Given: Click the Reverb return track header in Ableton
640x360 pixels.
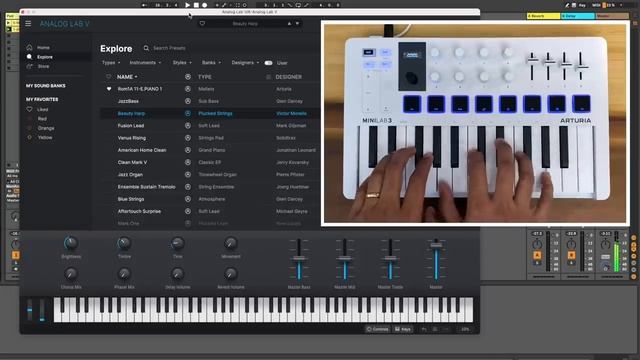Looking at the screenshot, I should (543, 16).
